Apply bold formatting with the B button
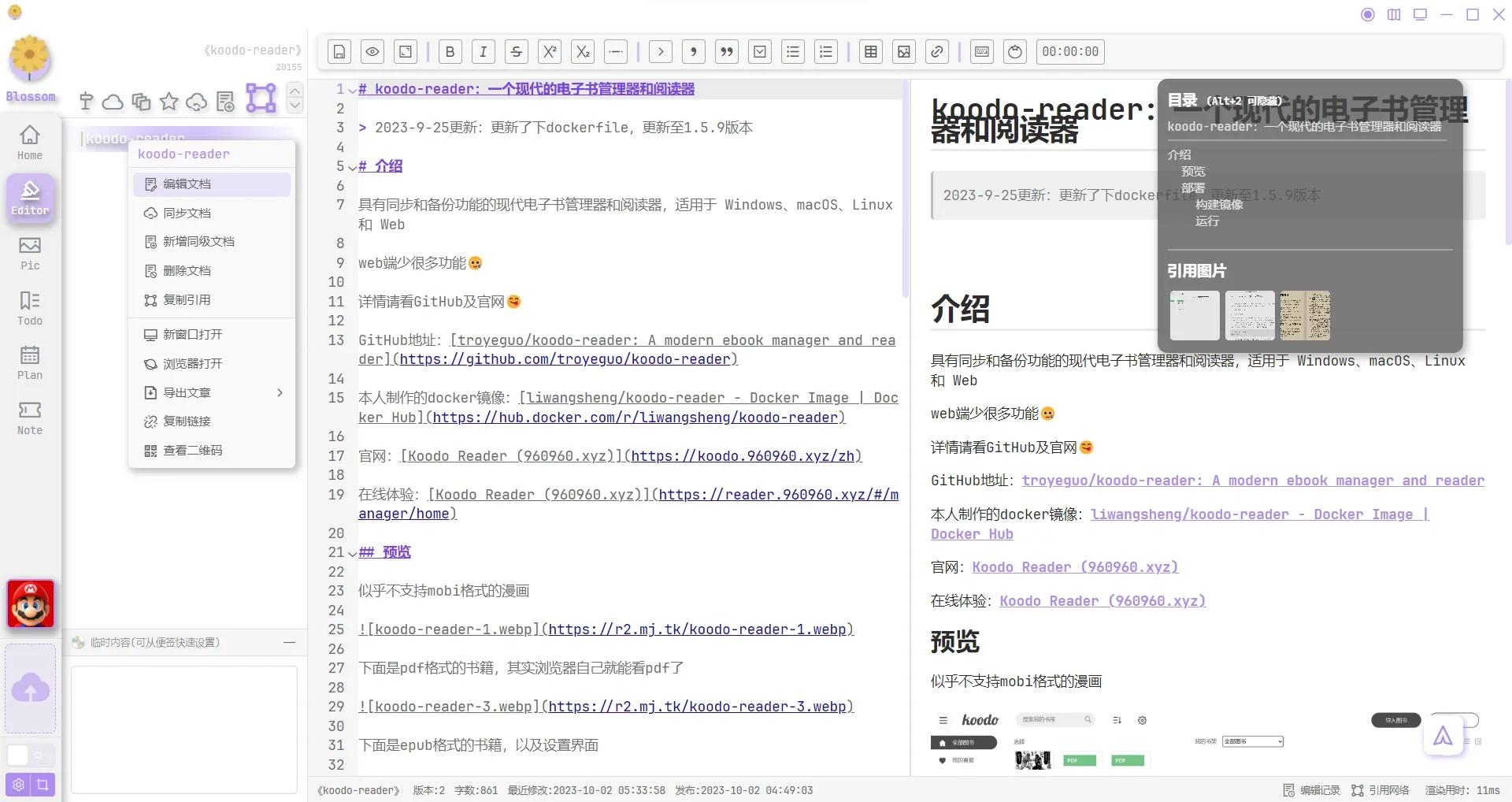The image size is (1512, 802). pos(450,52)
